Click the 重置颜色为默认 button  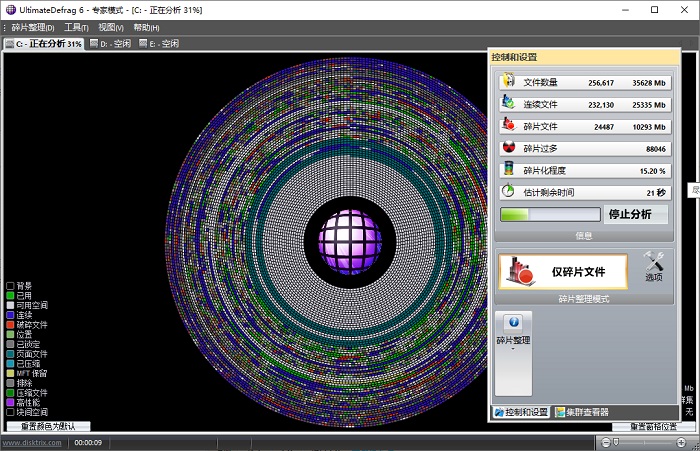coord(48,426)
